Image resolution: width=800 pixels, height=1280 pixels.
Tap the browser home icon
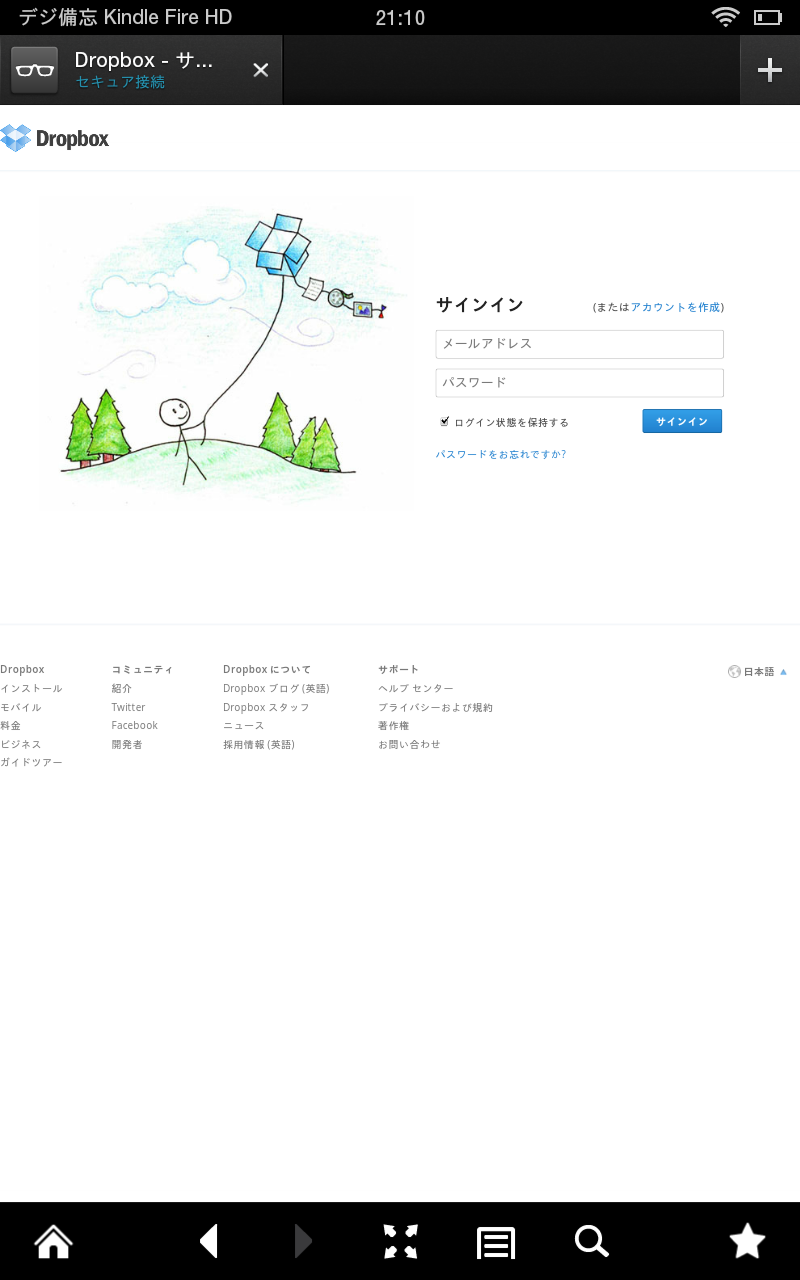pyautogui.click(x=54, y=1241)
